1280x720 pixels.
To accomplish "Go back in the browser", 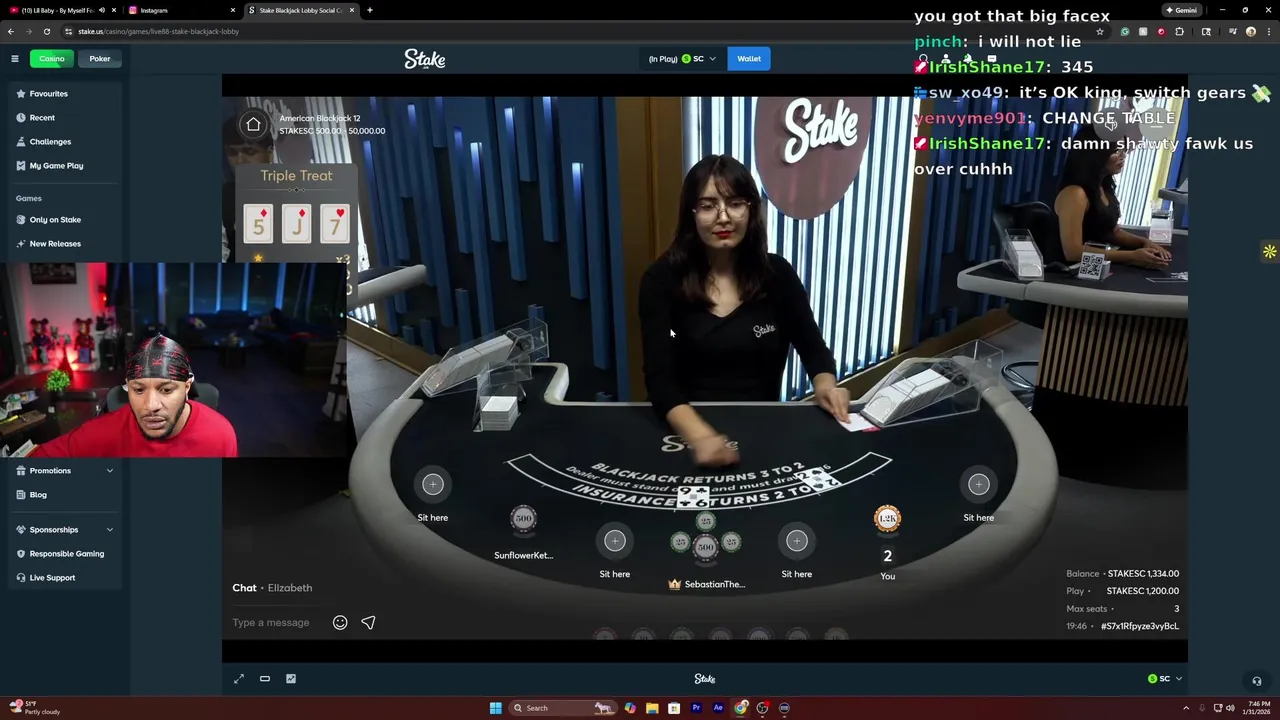I will [x=11, y=31].
